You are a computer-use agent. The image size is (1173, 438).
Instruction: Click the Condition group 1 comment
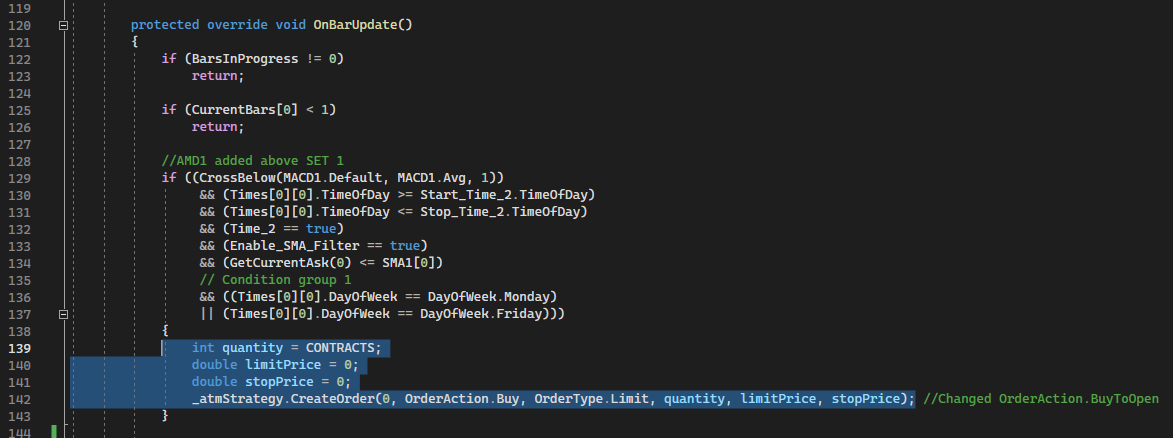pyautogui.click(x=275, y=280)
